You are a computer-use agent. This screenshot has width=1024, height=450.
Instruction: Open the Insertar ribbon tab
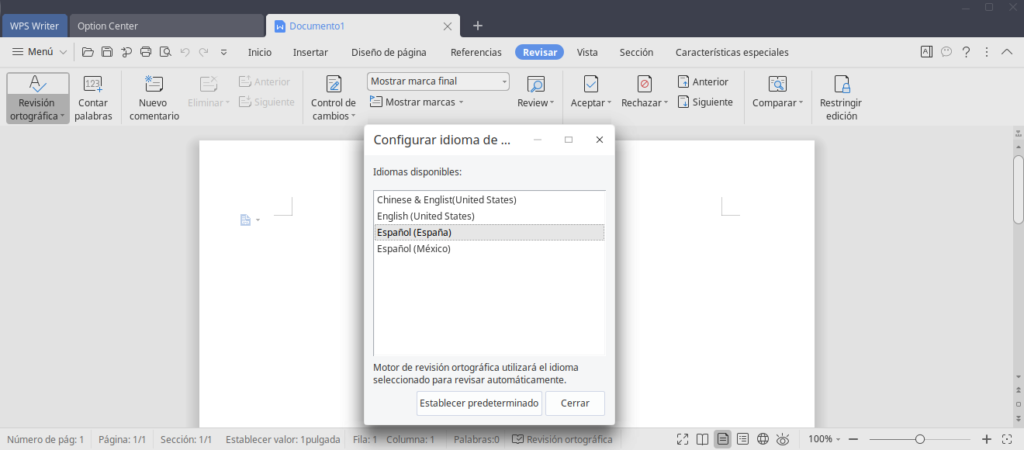coord(310,52)
